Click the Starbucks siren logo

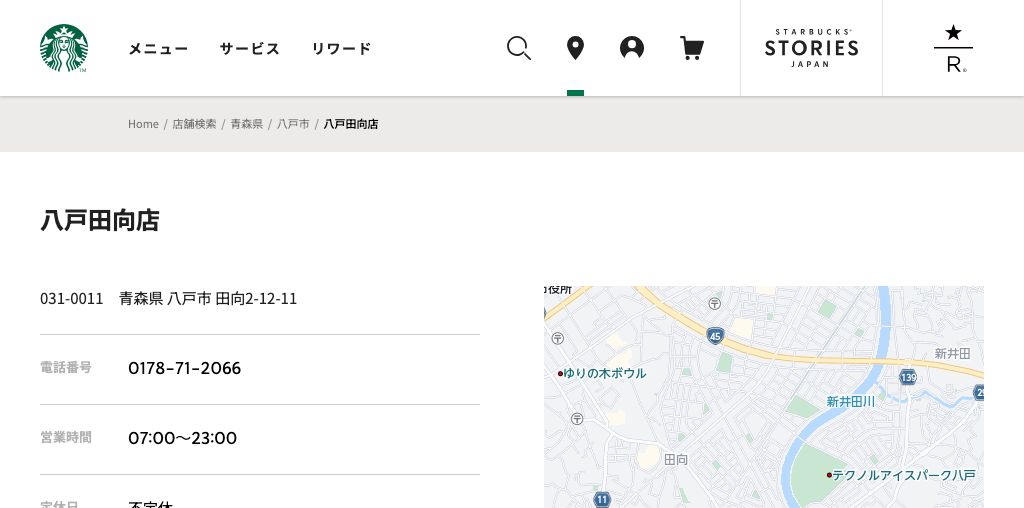tap(64, 48)
